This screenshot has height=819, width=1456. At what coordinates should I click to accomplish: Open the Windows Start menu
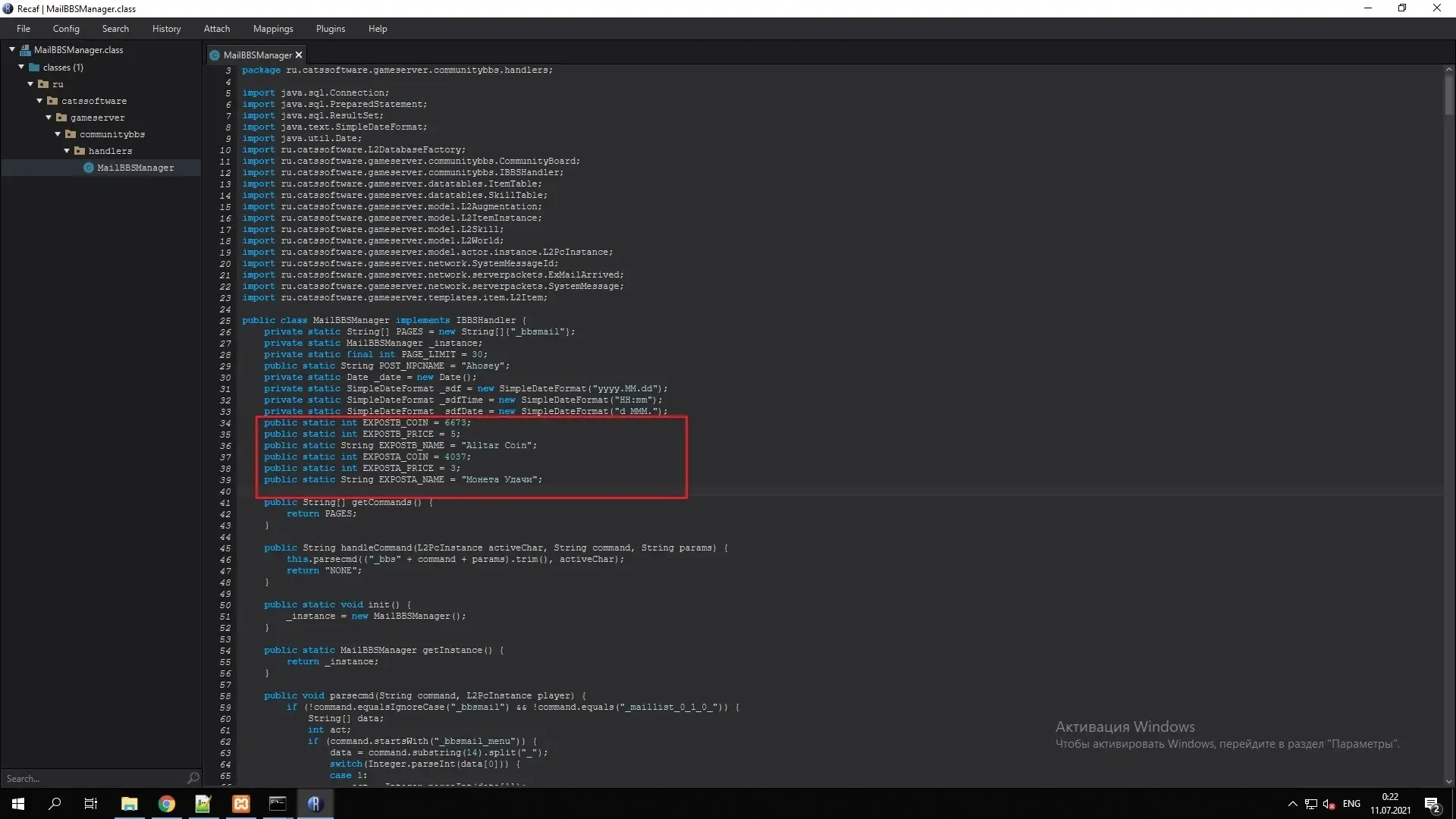[x=18, y=804]
